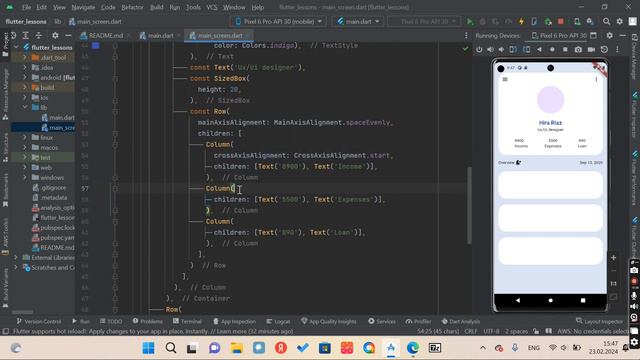The width and height of the screenshot is (640, 360).
Task: Run the app with the green play button
Action: [470, 21]
